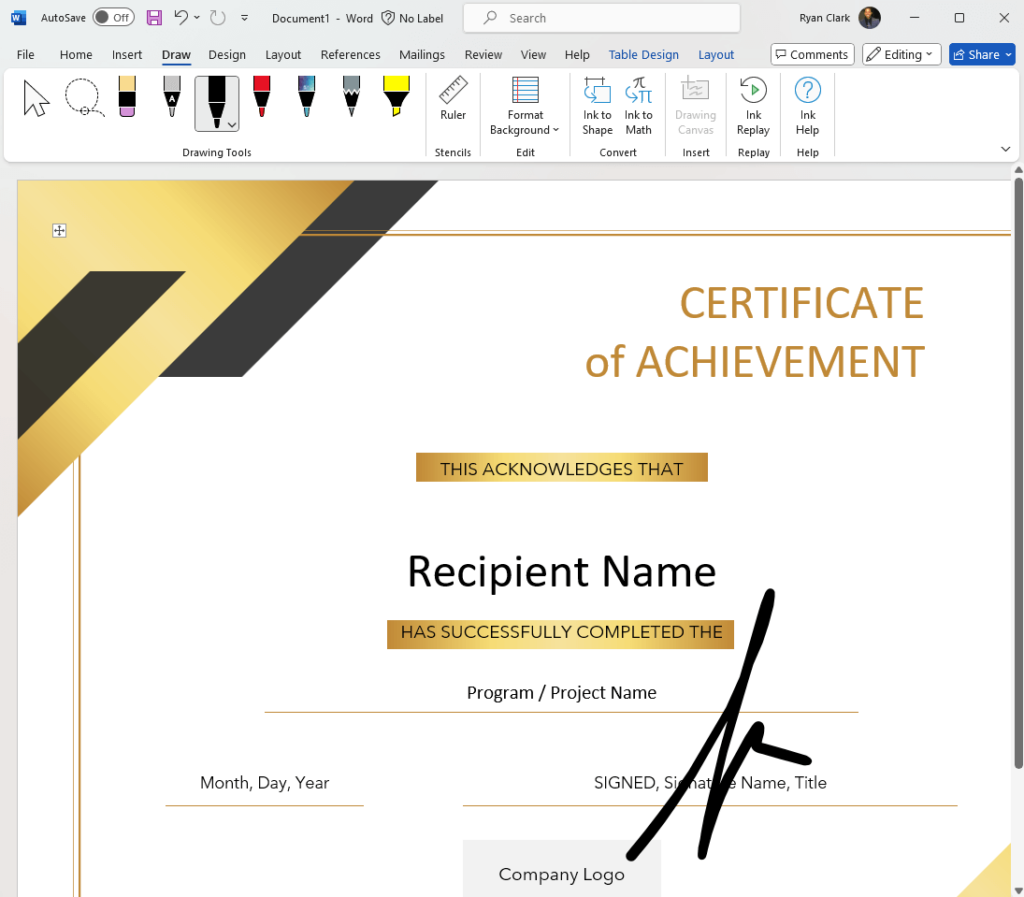
Task: Open the Table Design tab
Action: point(643,54)
